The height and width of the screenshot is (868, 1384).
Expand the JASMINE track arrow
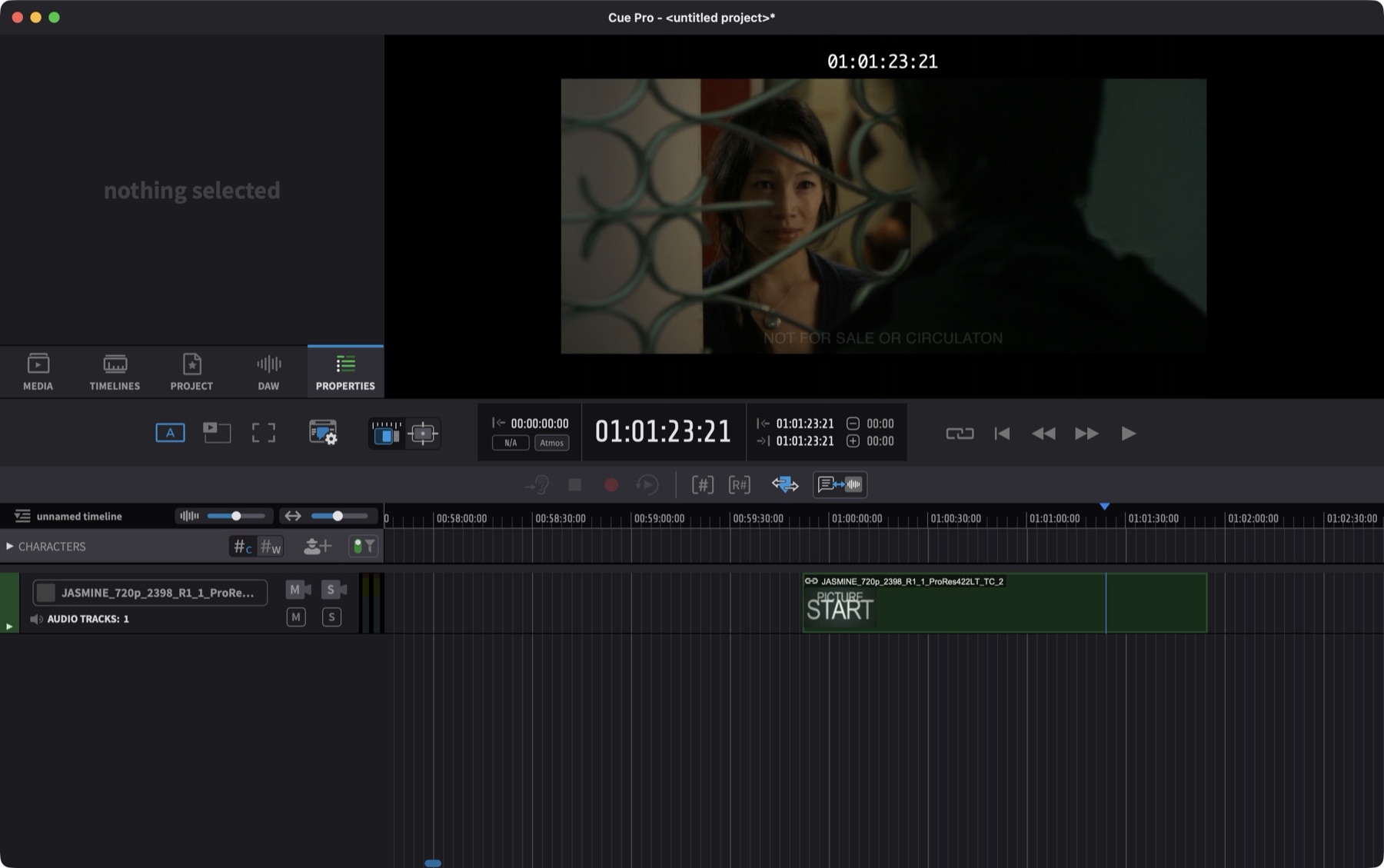click(9, 627)
